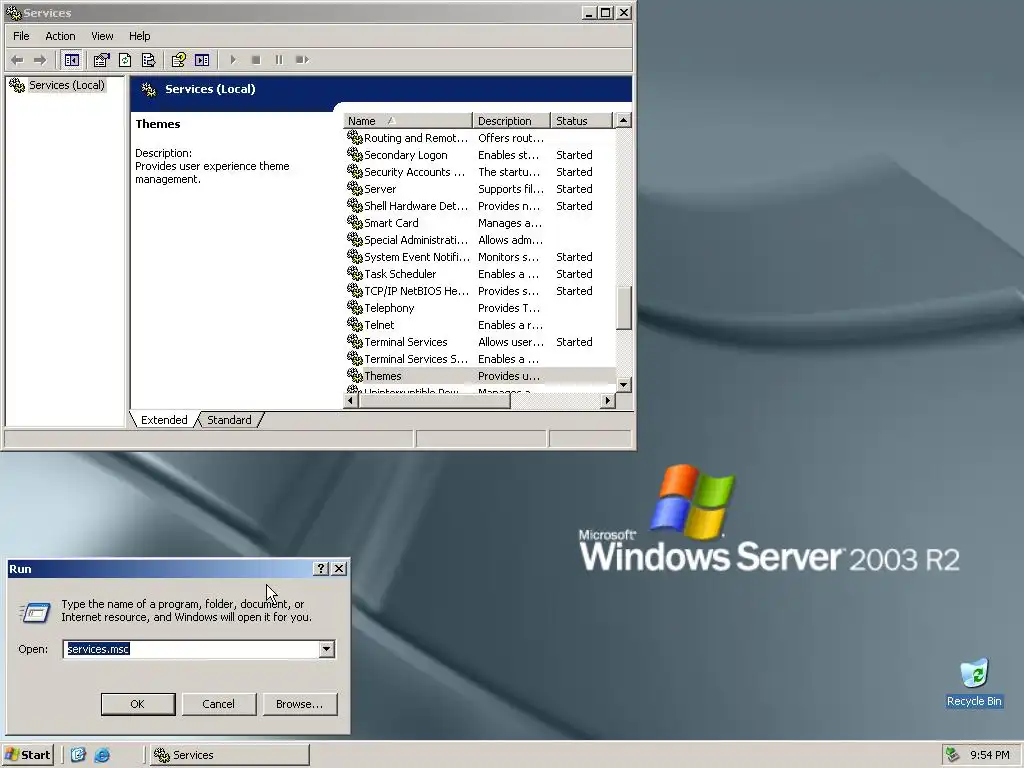Click Started status of Secondary Logon

(x=574, y=155)
